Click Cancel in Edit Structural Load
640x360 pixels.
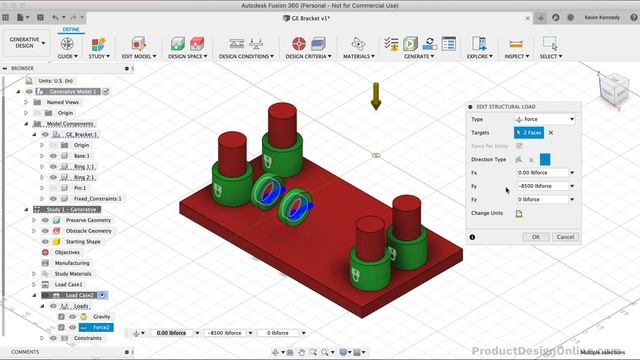tap(565, 237)
